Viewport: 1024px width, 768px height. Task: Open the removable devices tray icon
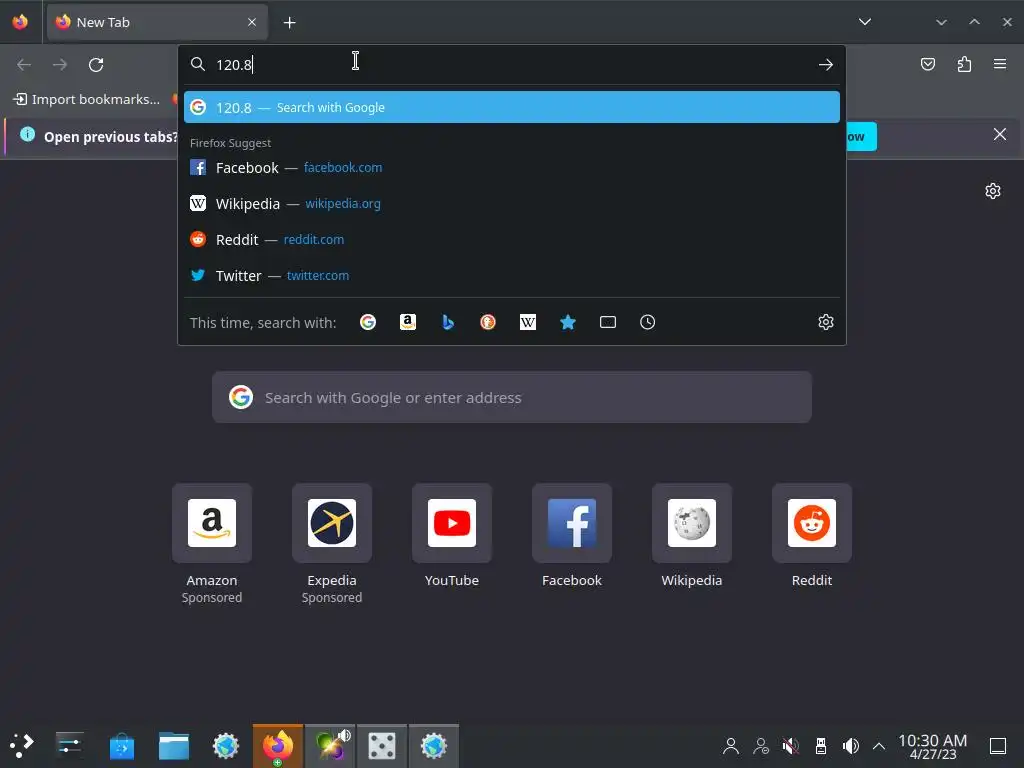[821, 746]
